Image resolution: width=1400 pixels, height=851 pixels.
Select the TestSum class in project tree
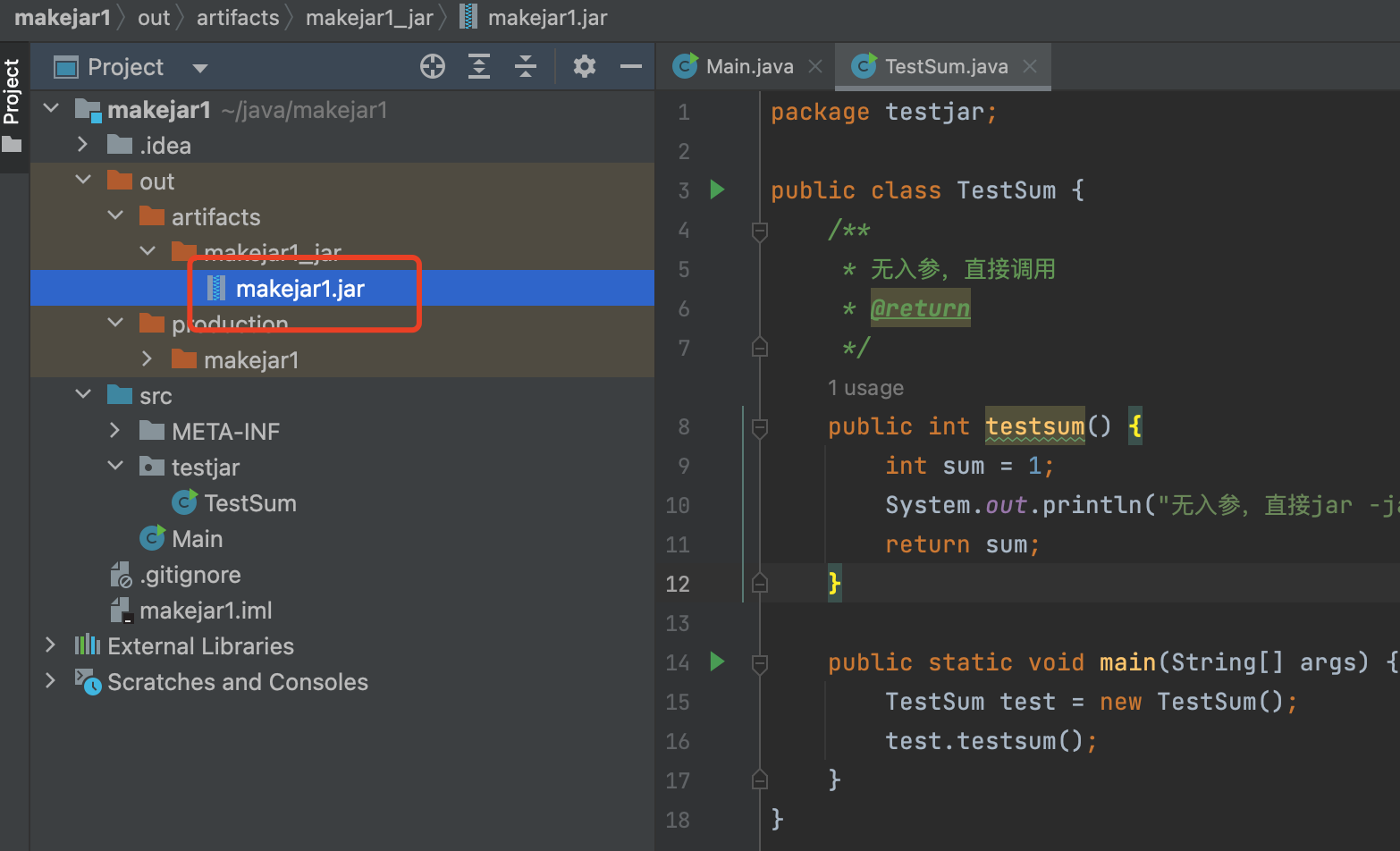coord(250,503)
